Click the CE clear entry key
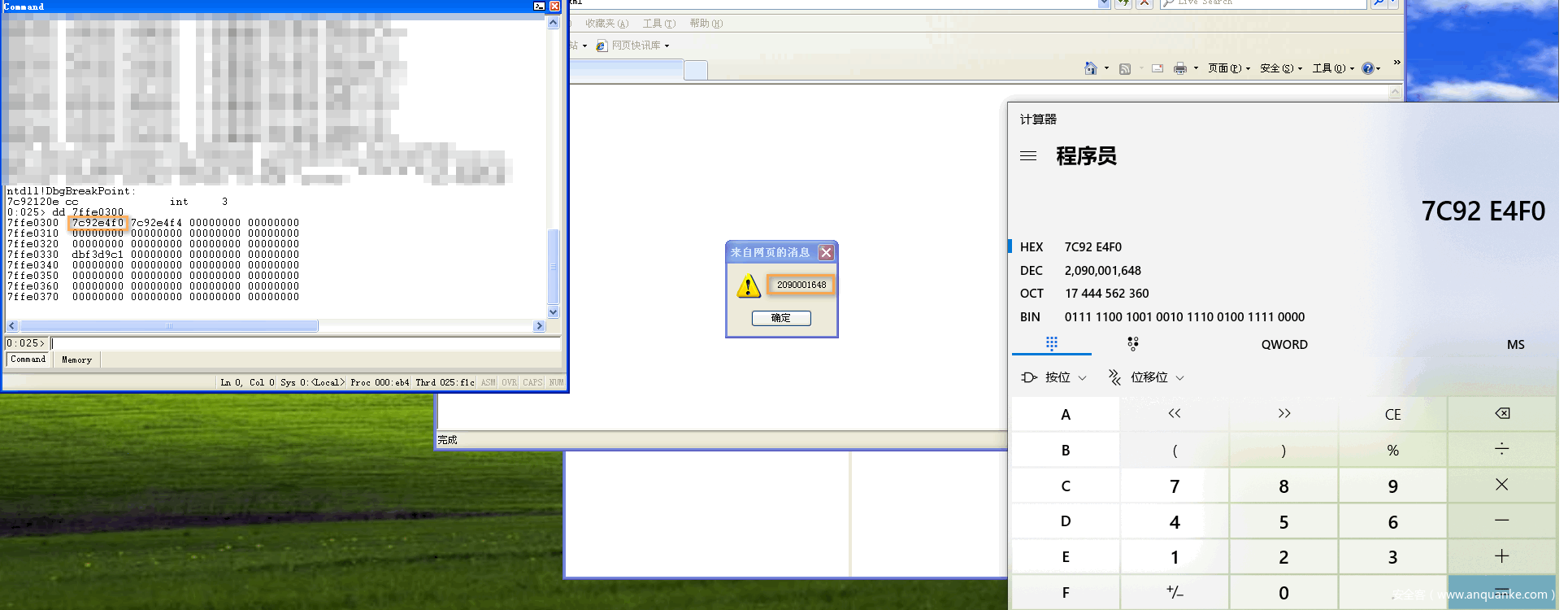 (x=1392, y=414)
